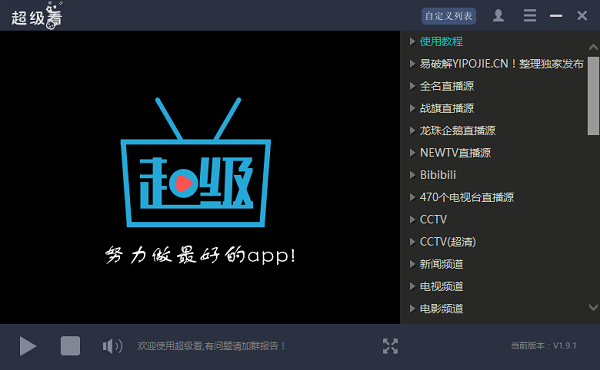Expand the 使用教程 list triangle
This screenshot has height=370, width=600.
tap(412, 41)
